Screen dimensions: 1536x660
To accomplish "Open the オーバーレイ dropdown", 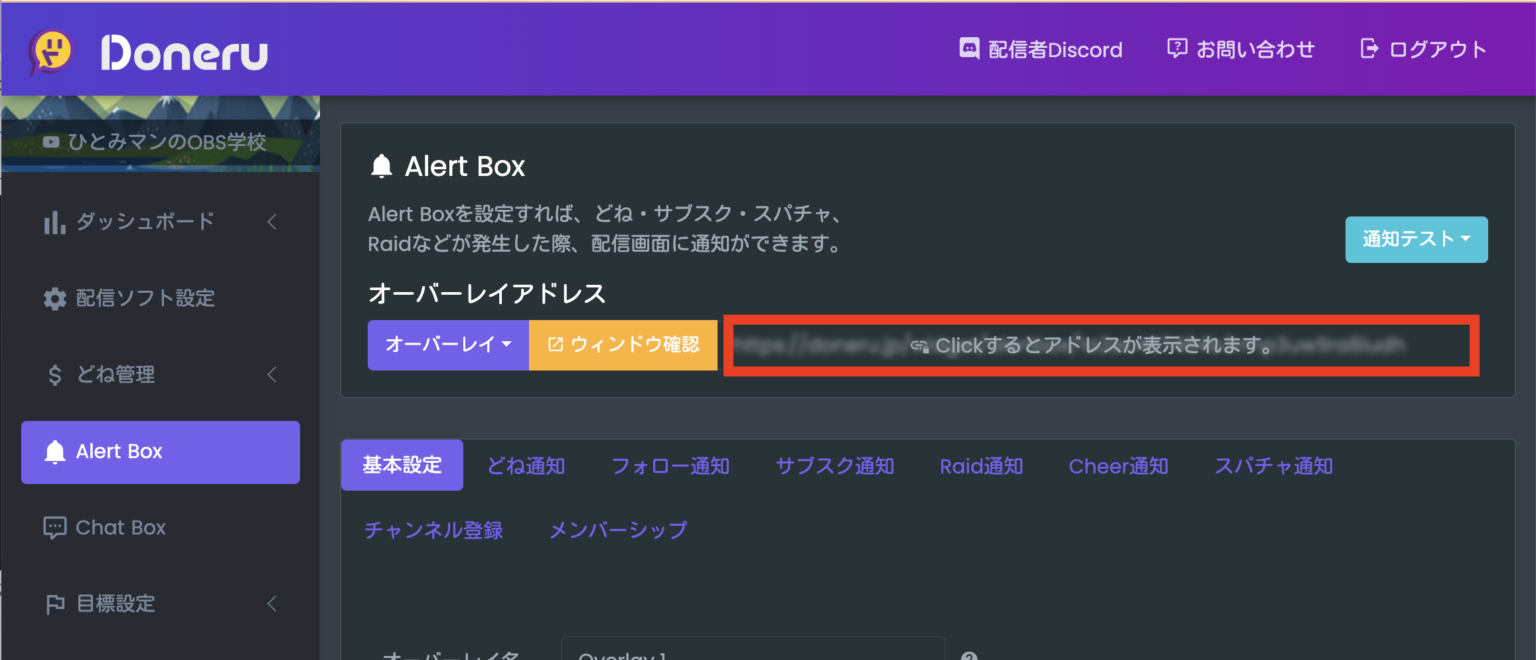I will (448, 345).
